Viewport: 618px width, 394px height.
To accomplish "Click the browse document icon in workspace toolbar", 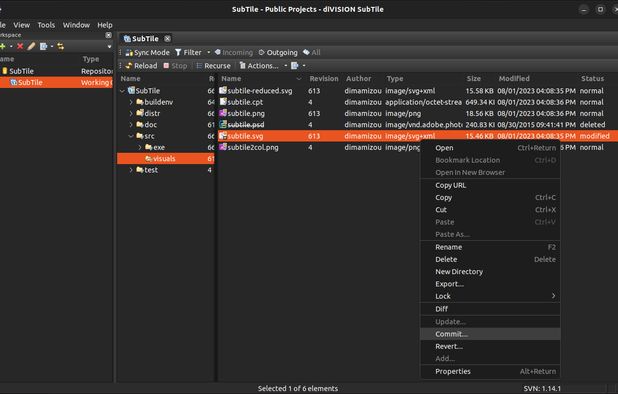I will (x=43, y=46).
